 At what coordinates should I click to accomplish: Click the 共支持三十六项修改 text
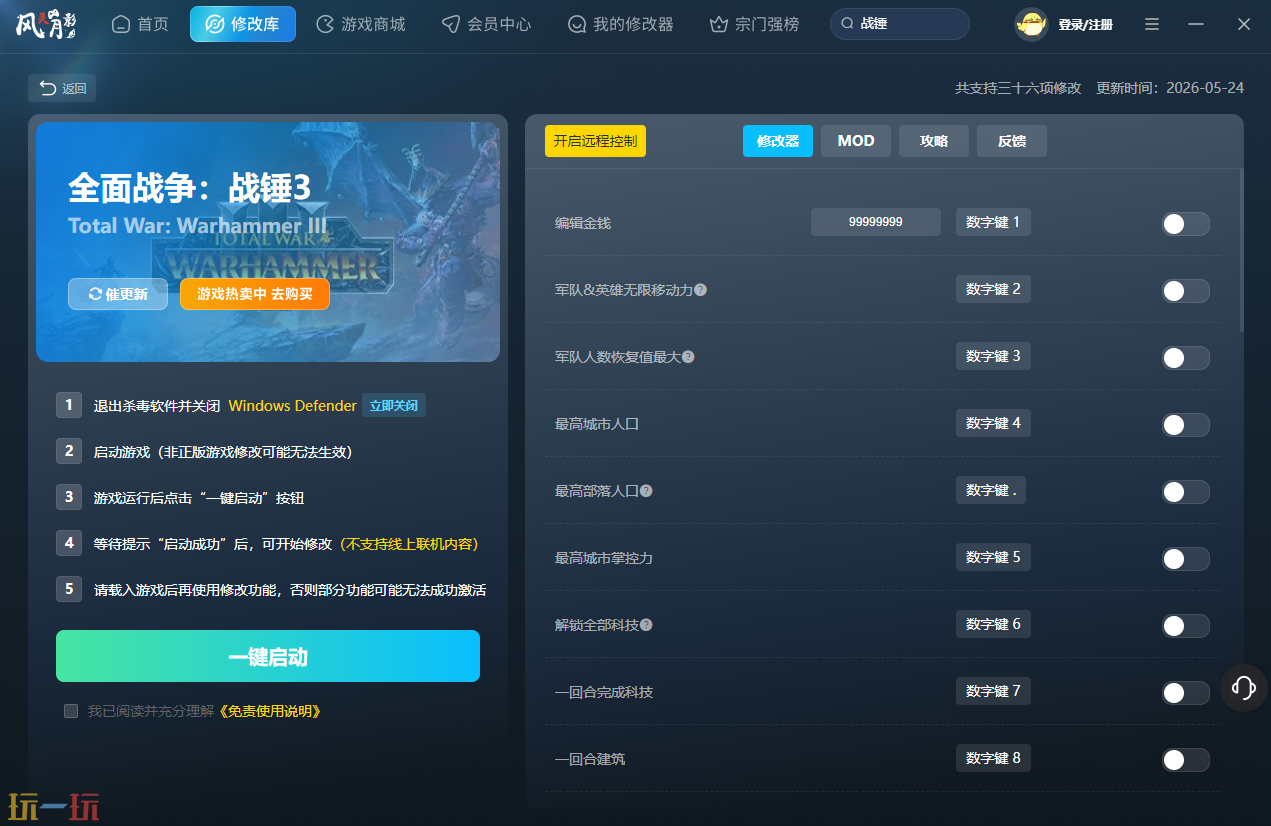click(1018, 88)
